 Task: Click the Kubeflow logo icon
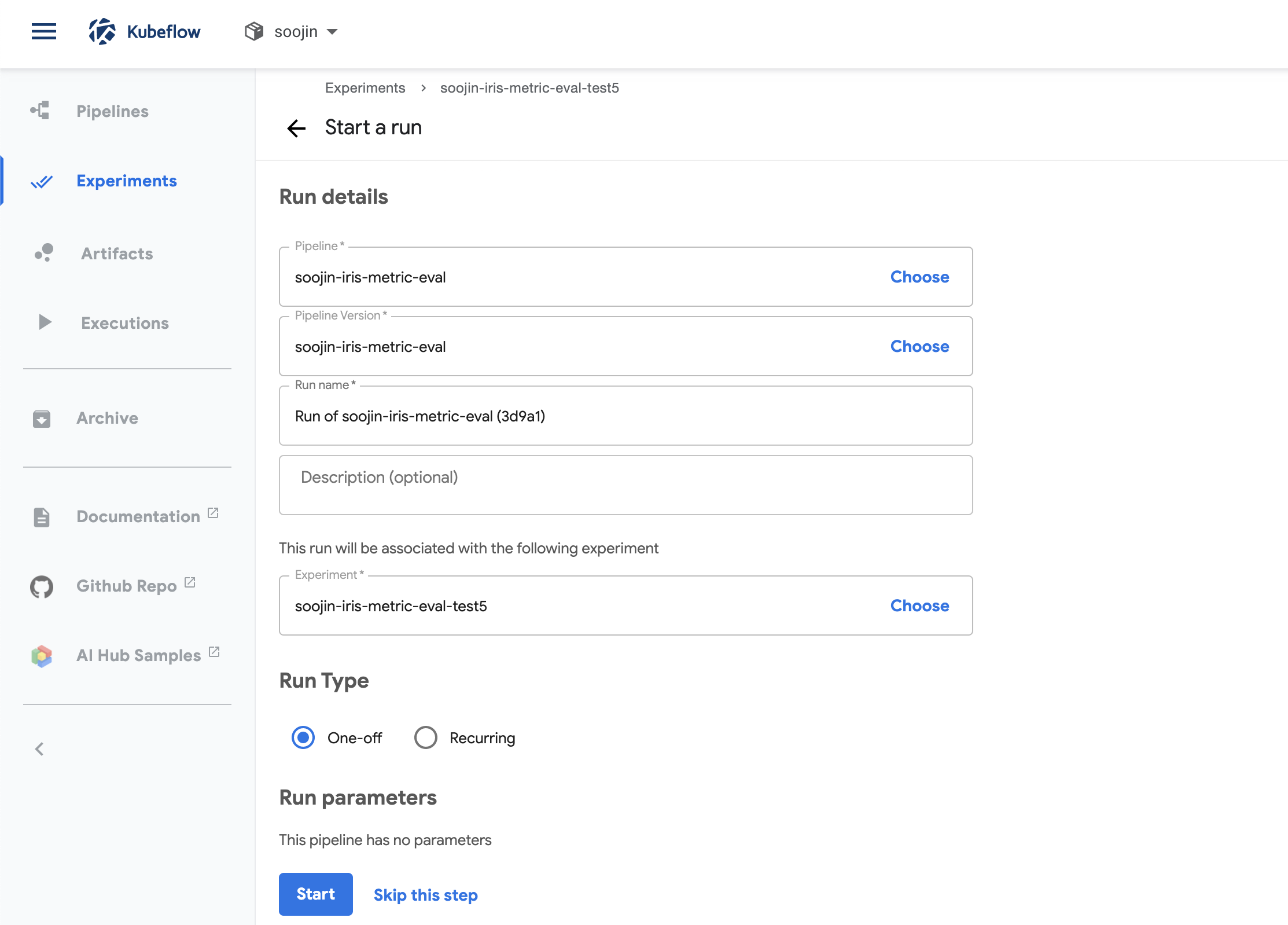pyautogui.click(x=102, y=31)
